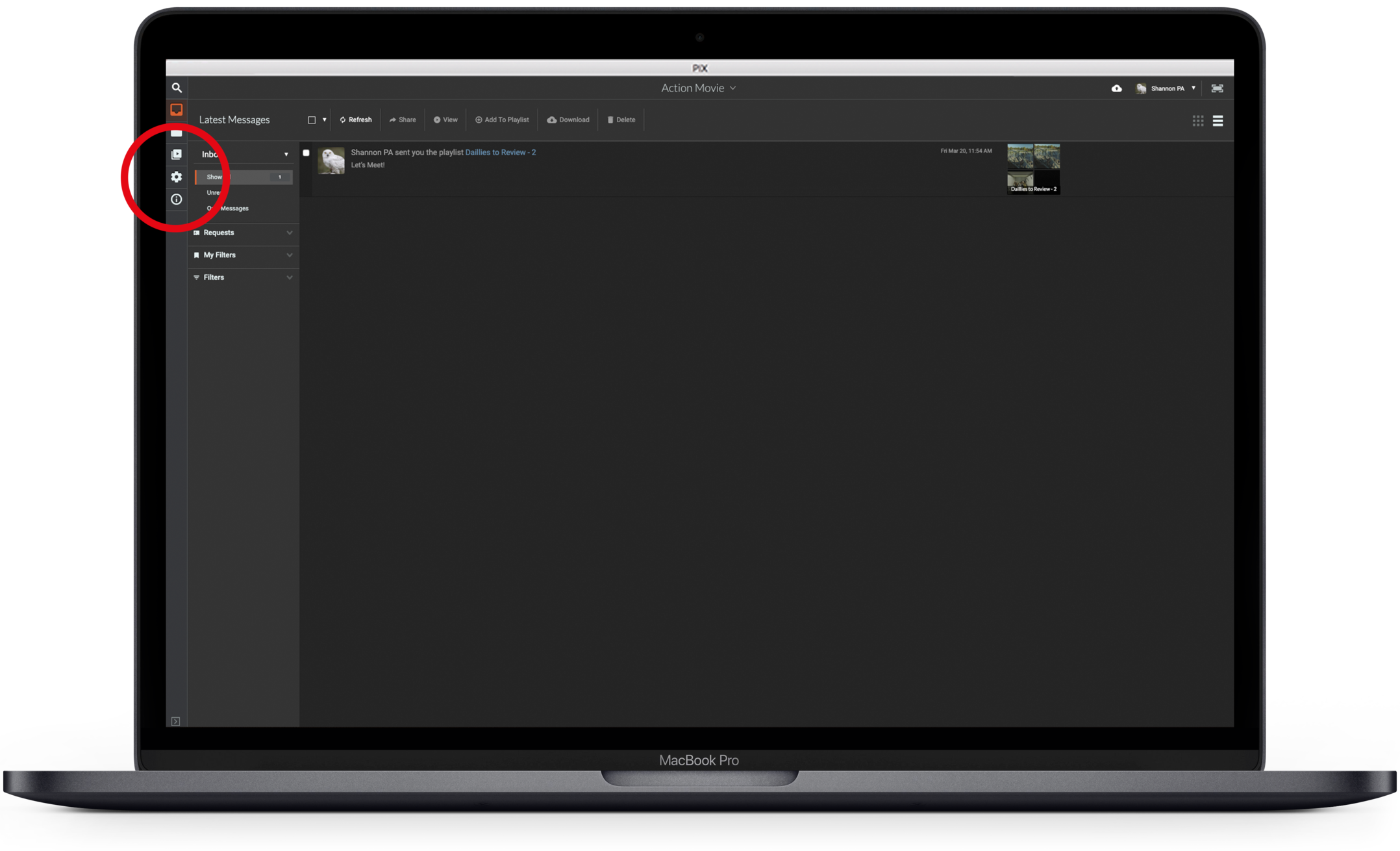Check the Shannon PA message checkbox
The height and width of the screenshot is (851, 1400).
306,153
